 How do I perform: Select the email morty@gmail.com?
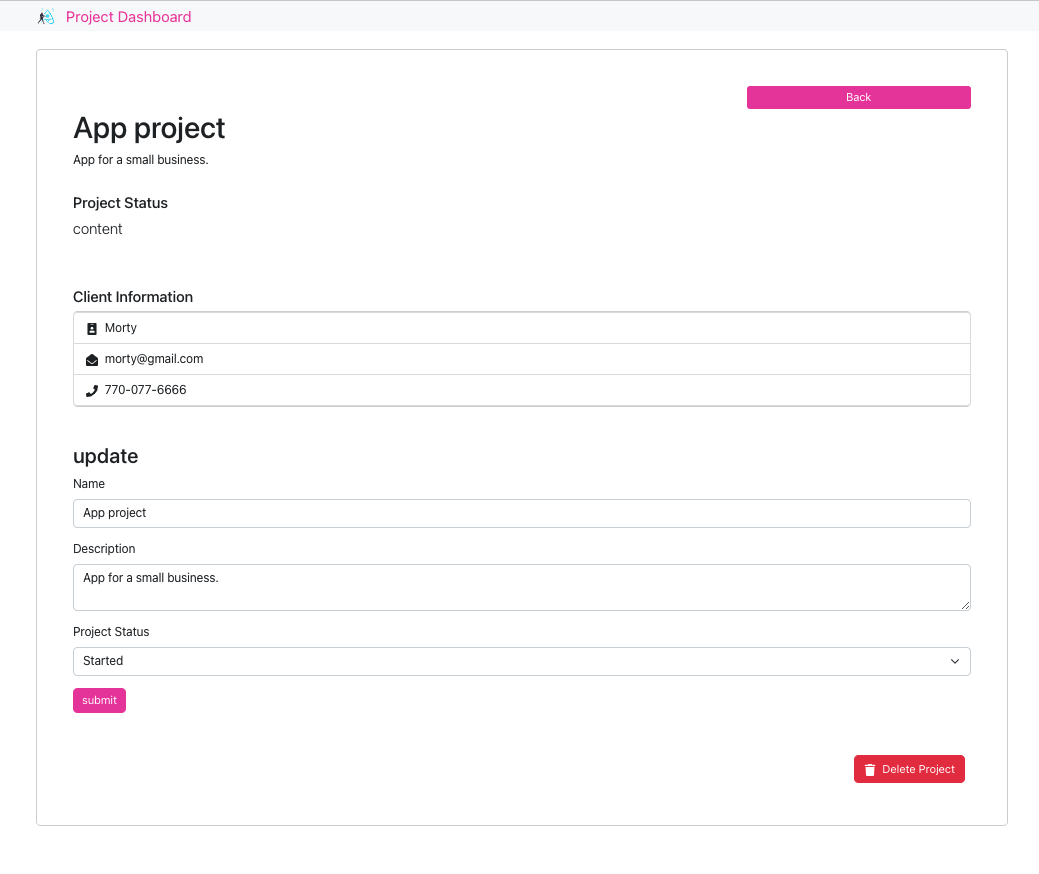(154, 359)
